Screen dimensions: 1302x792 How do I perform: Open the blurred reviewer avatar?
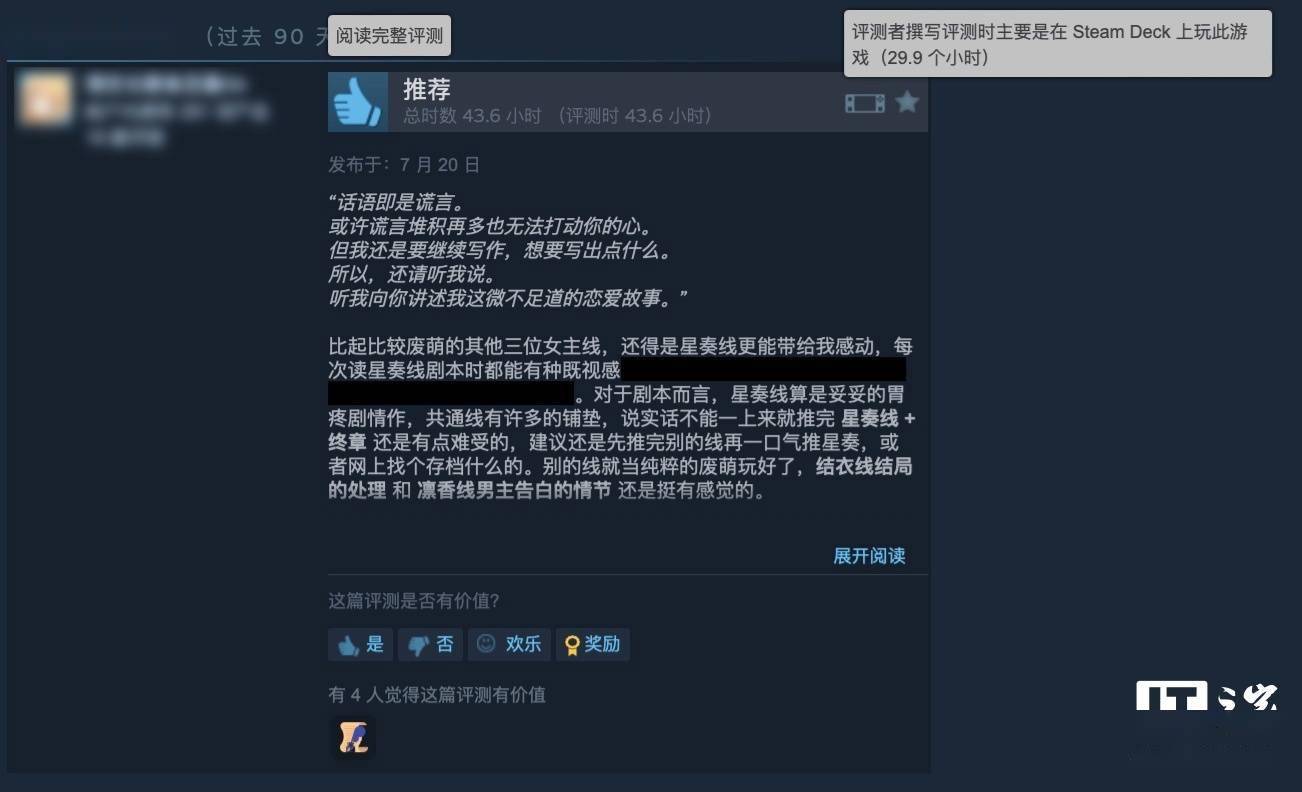pyautogui.click(x=46, y=100)
